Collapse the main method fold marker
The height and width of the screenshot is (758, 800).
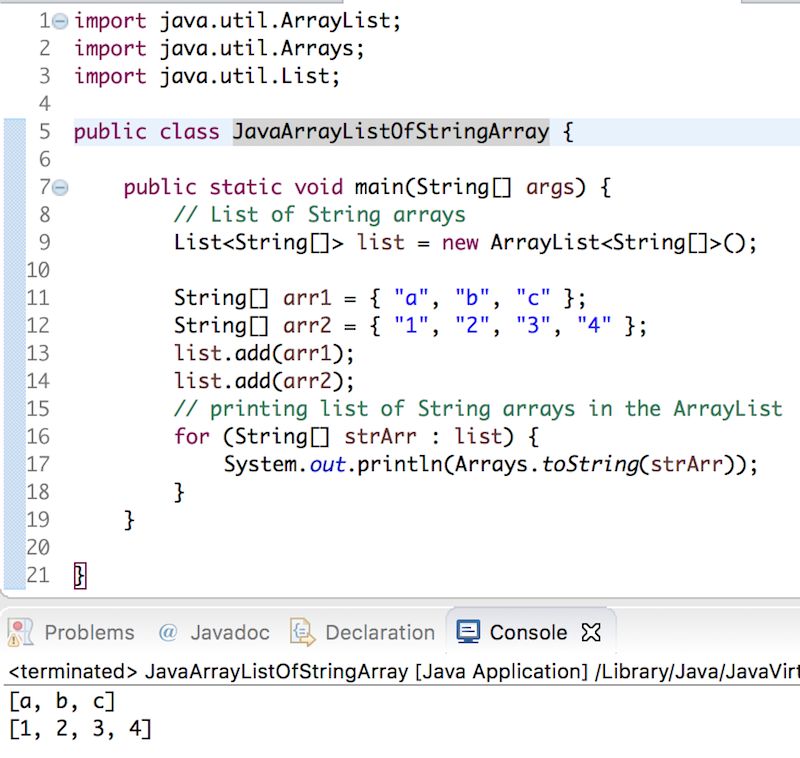pos(61,187)
